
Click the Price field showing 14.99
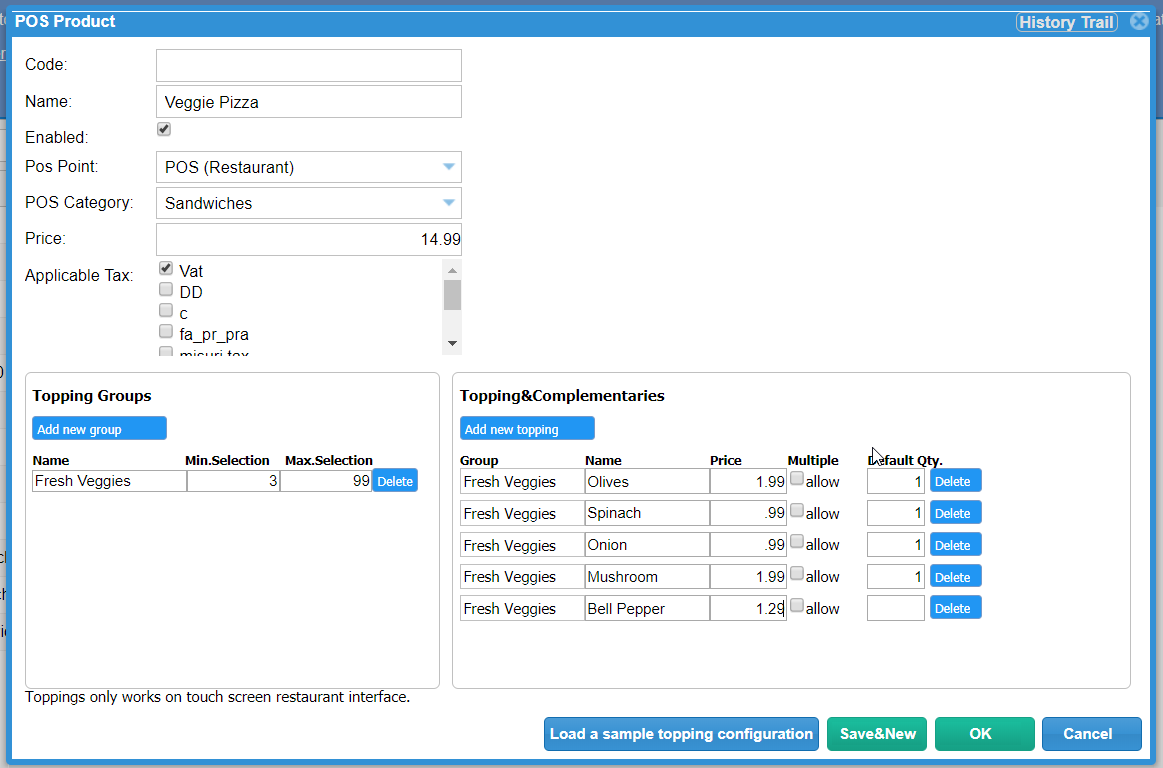[309, 240]
